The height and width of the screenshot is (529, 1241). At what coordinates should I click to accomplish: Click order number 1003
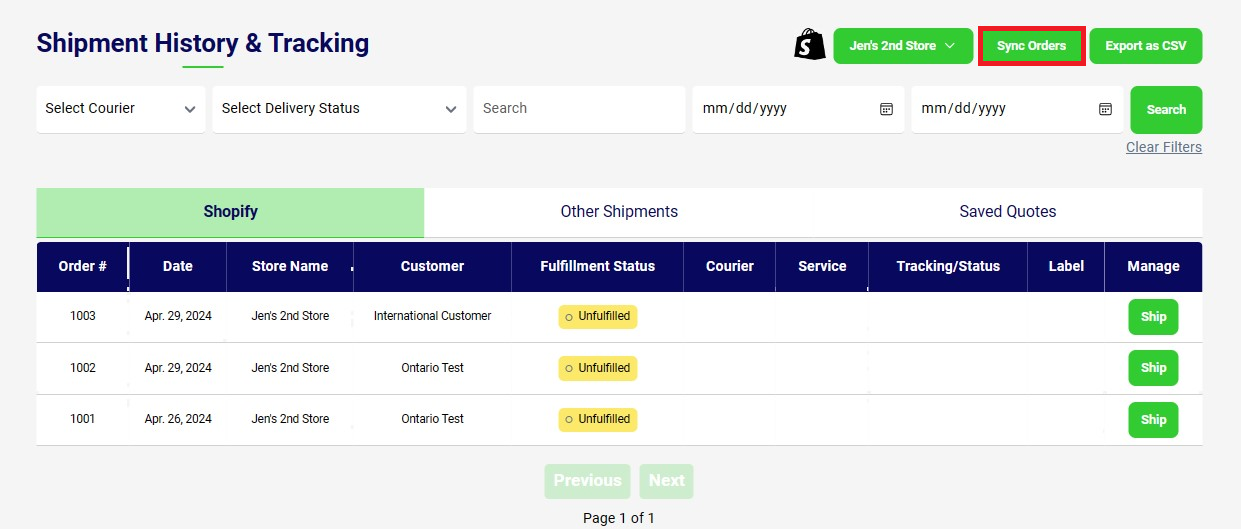83,316
